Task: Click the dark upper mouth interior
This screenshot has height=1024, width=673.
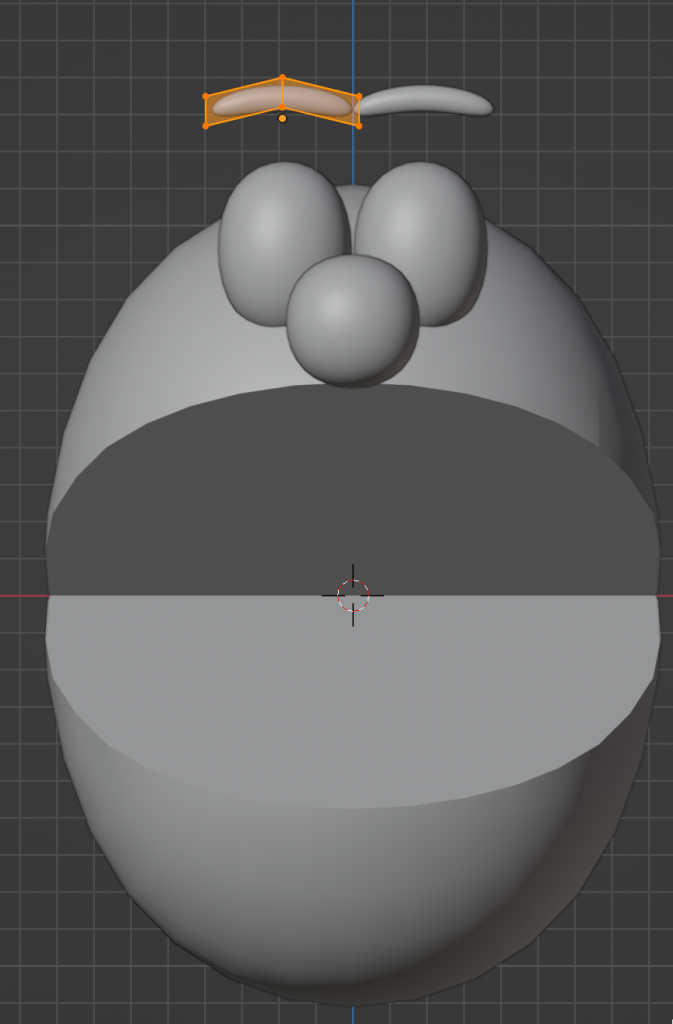Action: pos(350,490)
